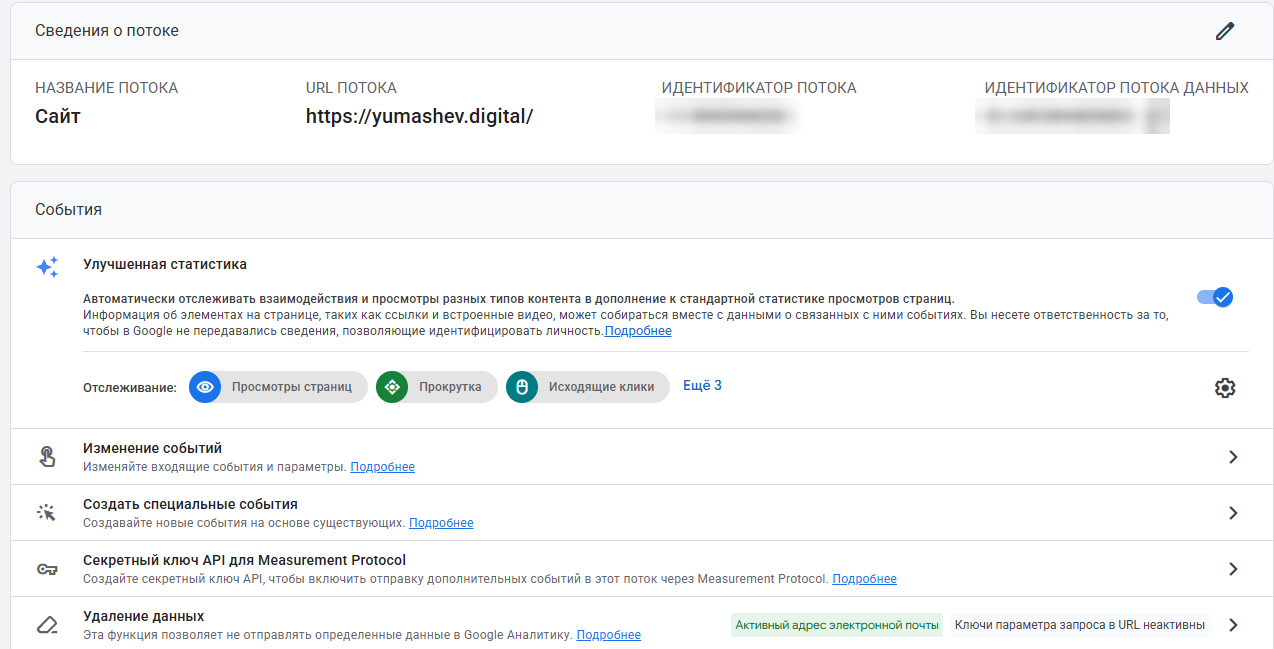Open Подробнее link for Изменение событий
This screenshot has width=1274, height=649.
[x=383, y=467]
